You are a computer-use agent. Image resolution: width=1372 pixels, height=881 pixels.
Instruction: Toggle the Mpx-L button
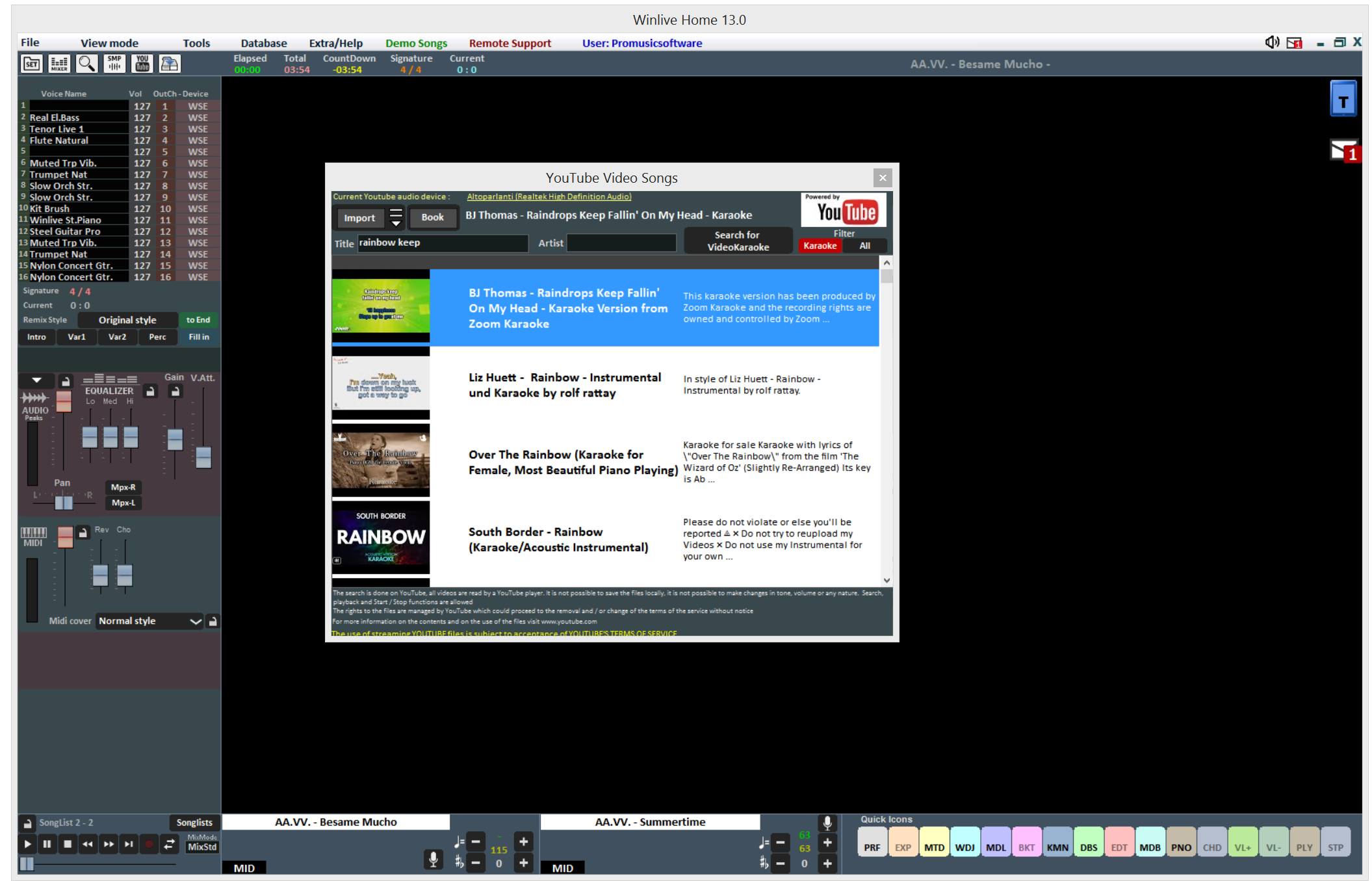(123, 503)
